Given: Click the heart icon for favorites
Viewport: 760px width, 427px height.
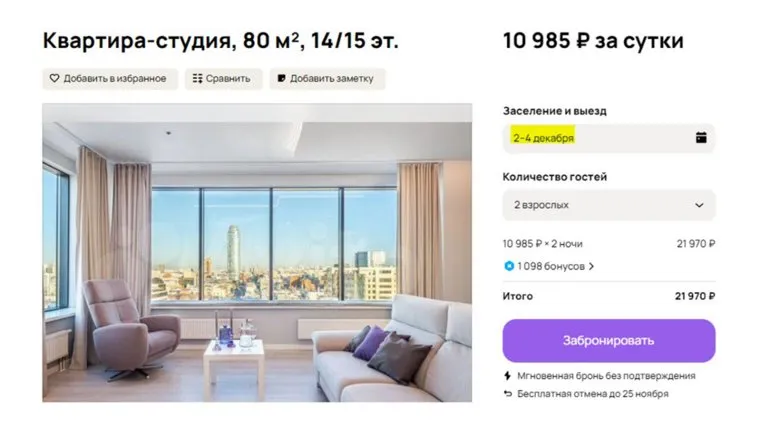Looking at the screenshot, I should 54,79.
